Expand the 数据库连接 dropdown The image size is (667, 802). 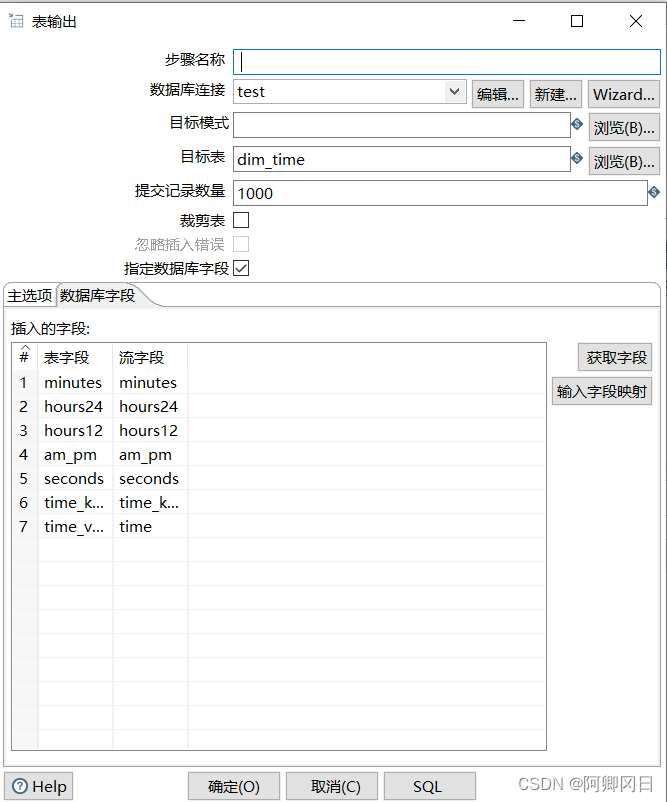point(455,92)
